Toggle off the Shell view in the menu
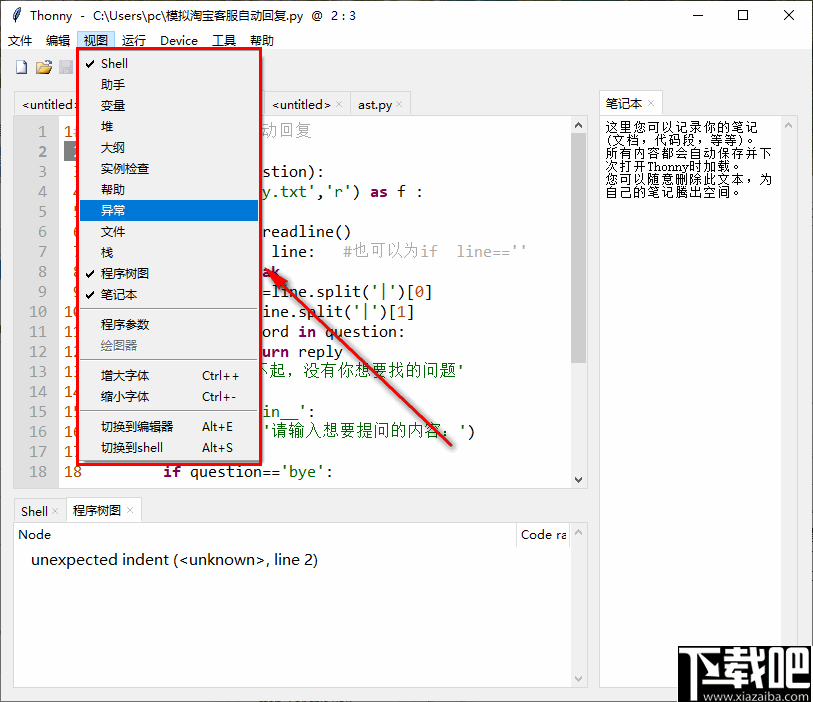This screenshot has height=702, width=813. (113, 63)
